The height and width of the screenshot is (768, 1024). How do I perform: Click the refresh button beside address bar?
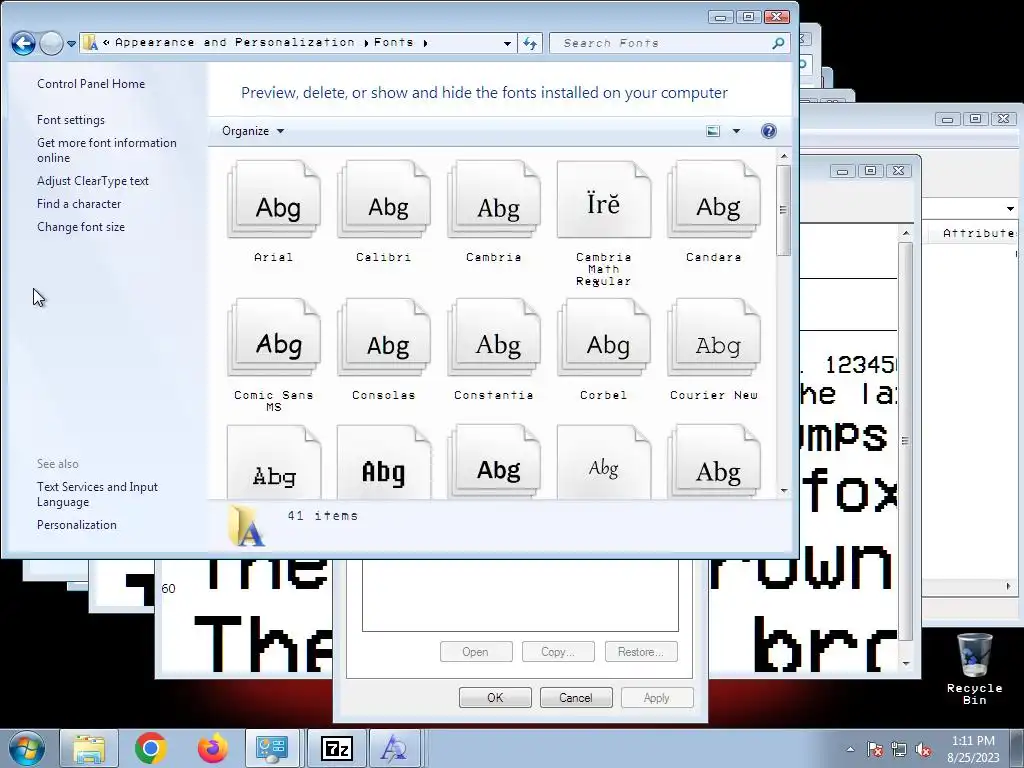530,43
